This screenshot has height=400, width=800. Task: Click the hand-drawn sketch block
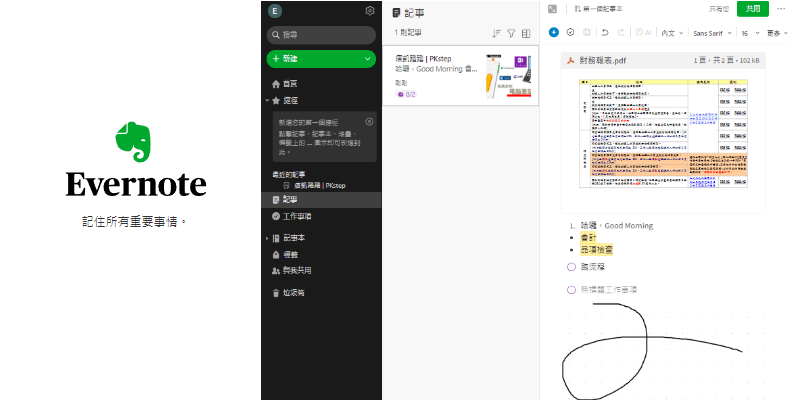663,351
